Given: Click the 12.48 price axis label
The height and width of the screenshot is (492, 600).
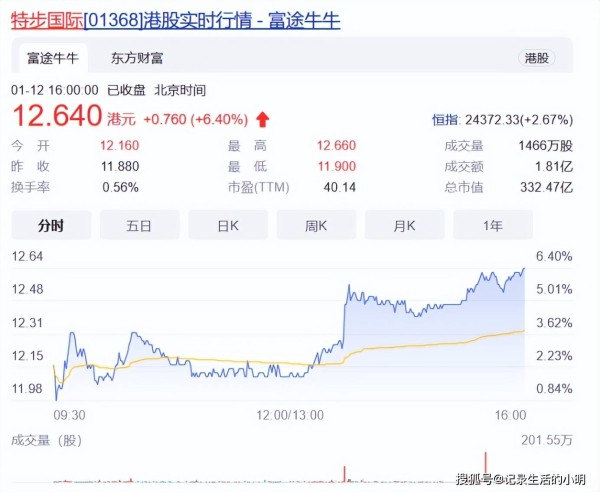Looking at the screenshot, I should (x=28, y=289).
